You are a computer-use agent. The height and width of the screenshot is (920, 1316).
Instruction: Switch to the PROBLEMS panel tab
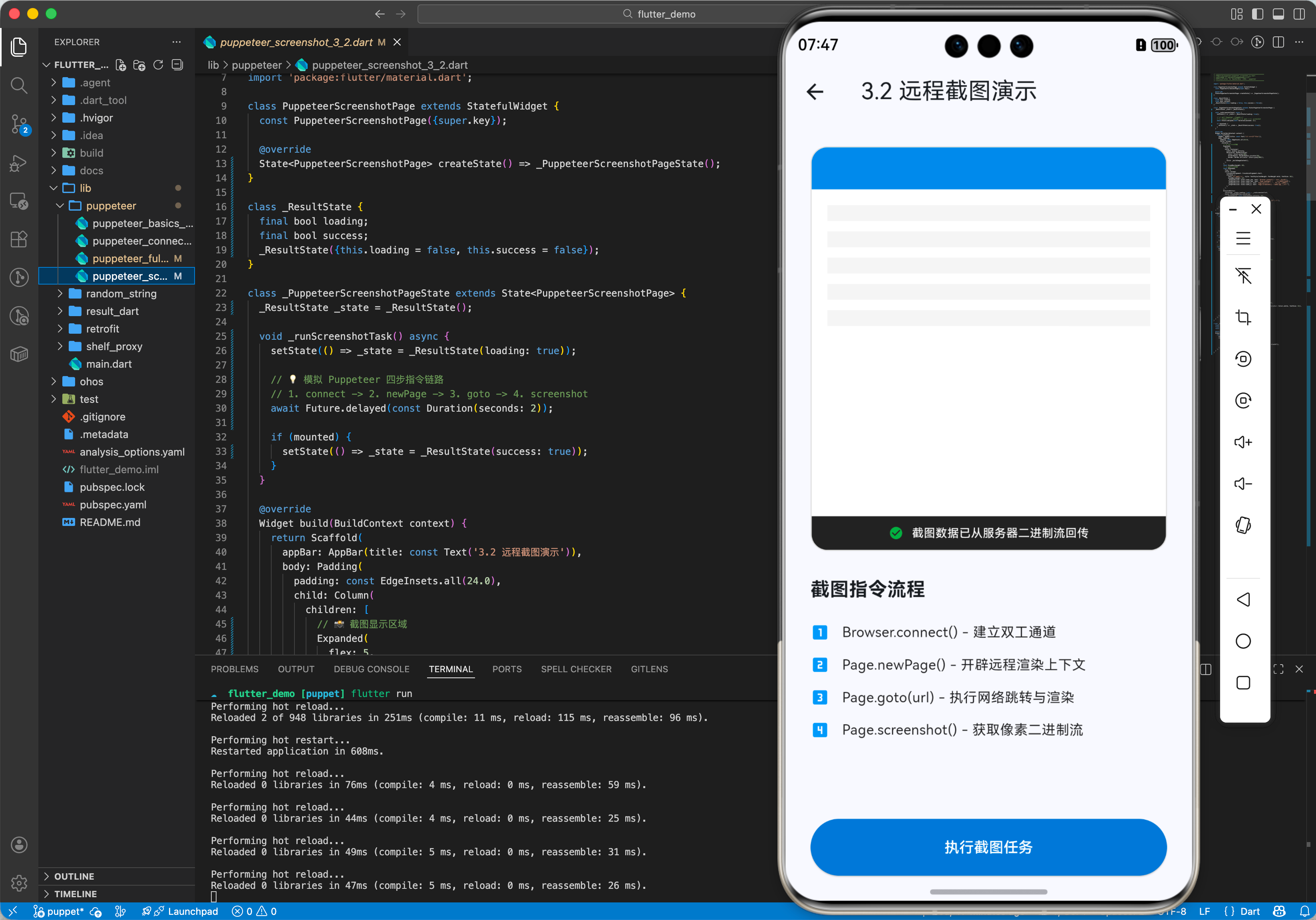pyautogui.click(x=235, y=669)
